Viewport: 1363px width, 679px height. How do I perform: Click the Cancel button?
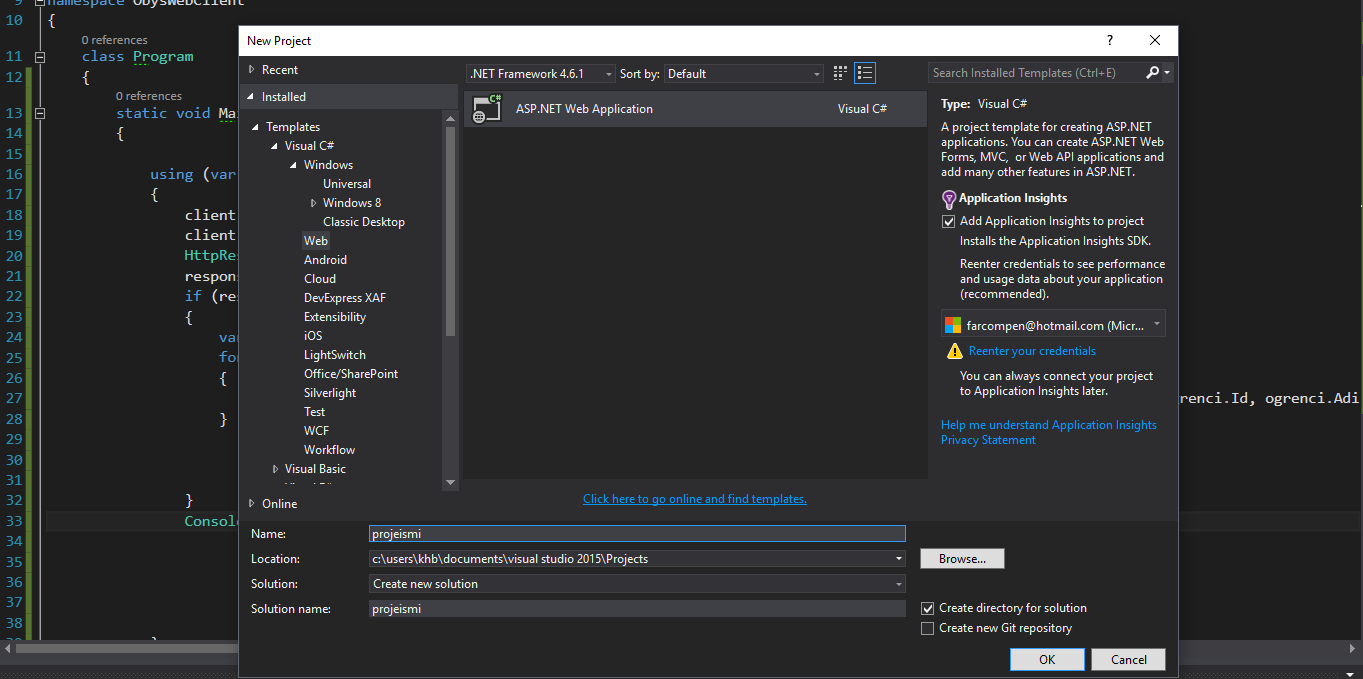point(1129,659)
